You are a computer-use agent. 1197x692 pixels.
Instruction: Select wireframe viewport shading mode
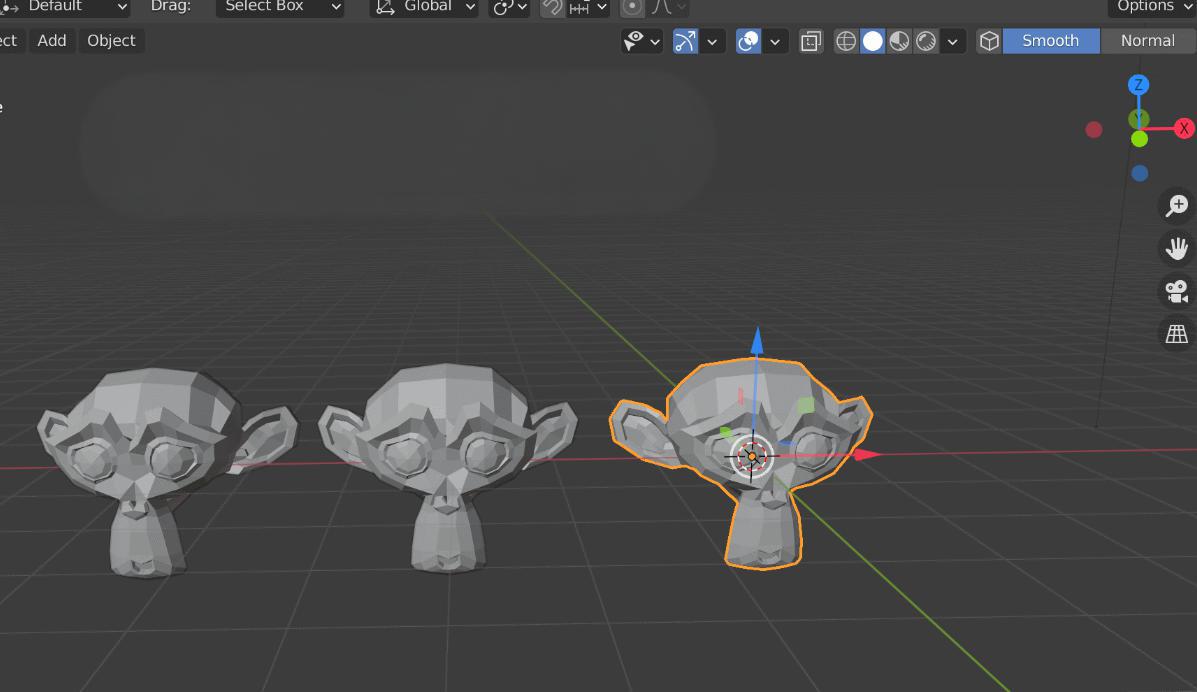(x=846, y=41)
